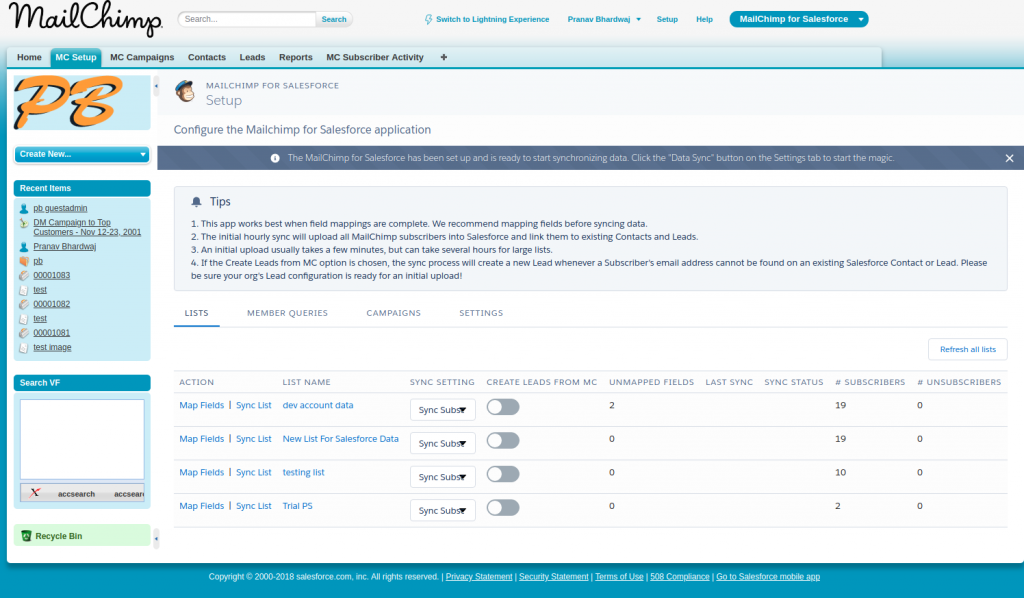Open the Reports tab

pyautogui.click(x=296, y=57)
